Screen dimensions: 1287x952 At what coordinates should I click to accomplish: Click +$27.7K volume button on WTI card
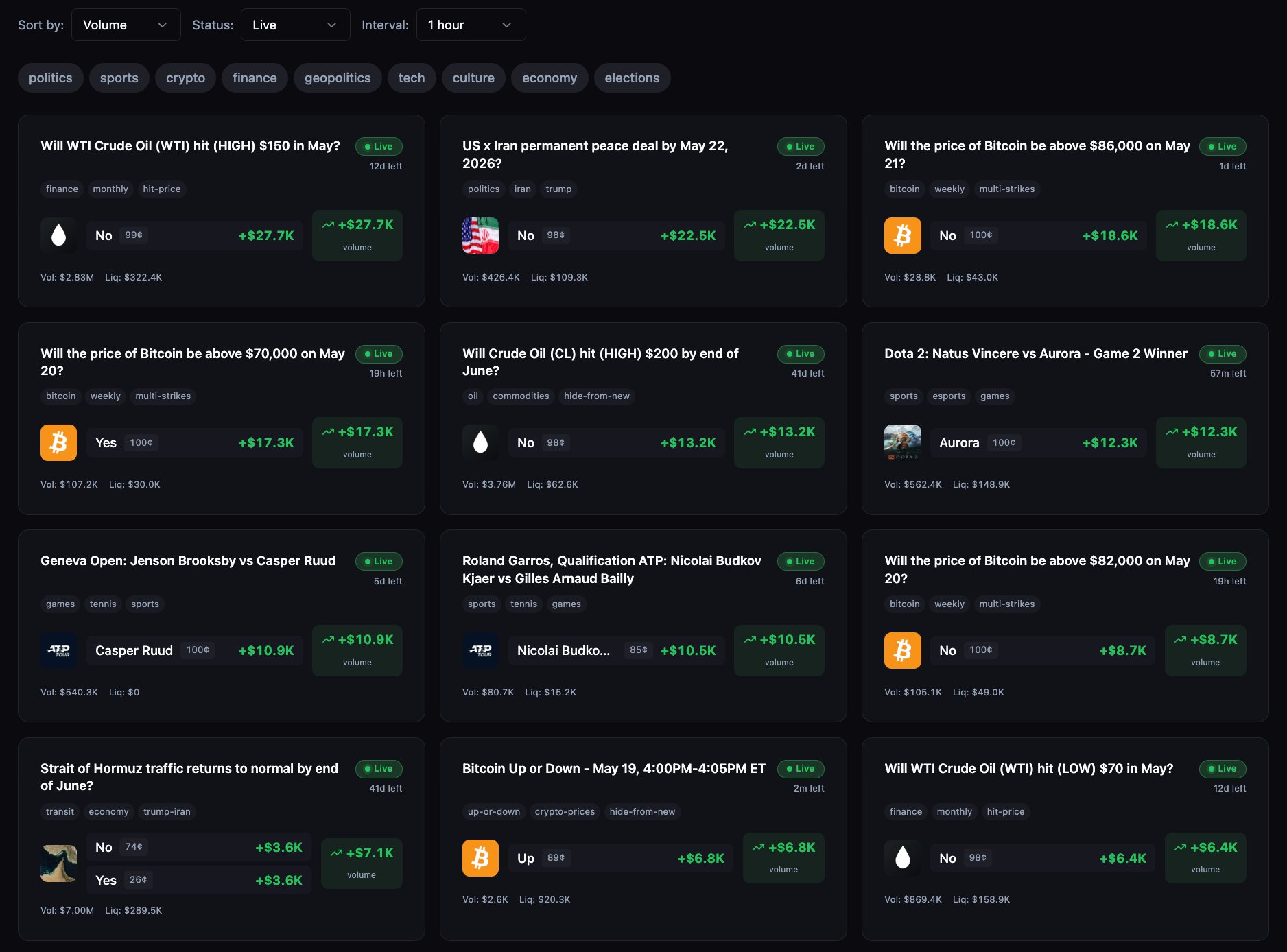coord(357,235)
